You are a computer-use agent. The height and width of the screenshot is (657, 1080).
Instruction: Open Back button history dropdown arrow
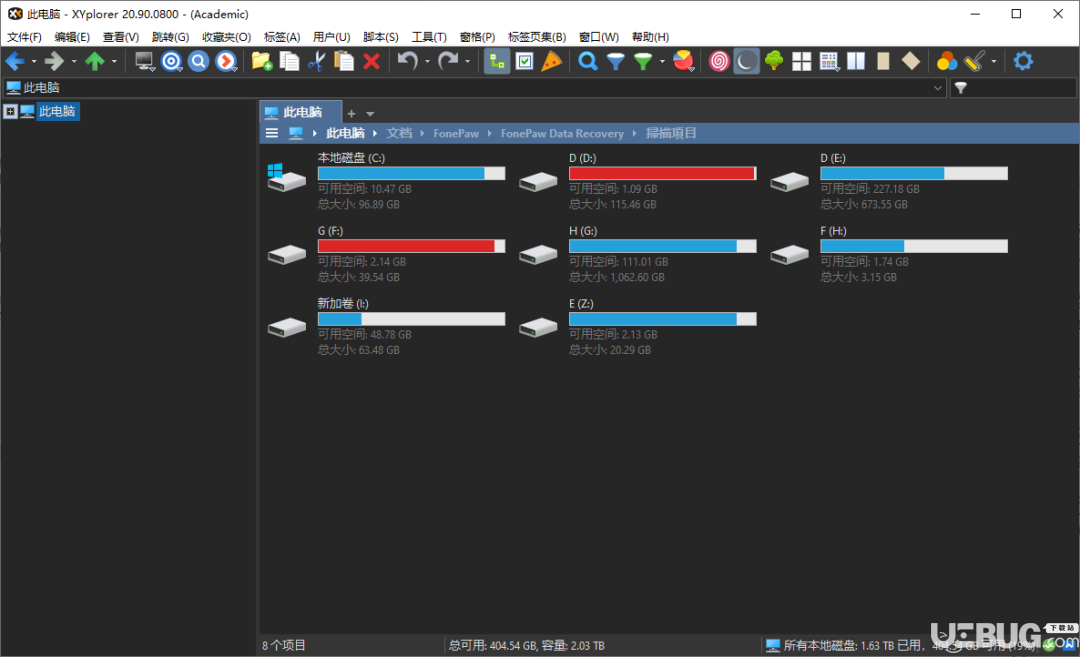coord(34,61)
